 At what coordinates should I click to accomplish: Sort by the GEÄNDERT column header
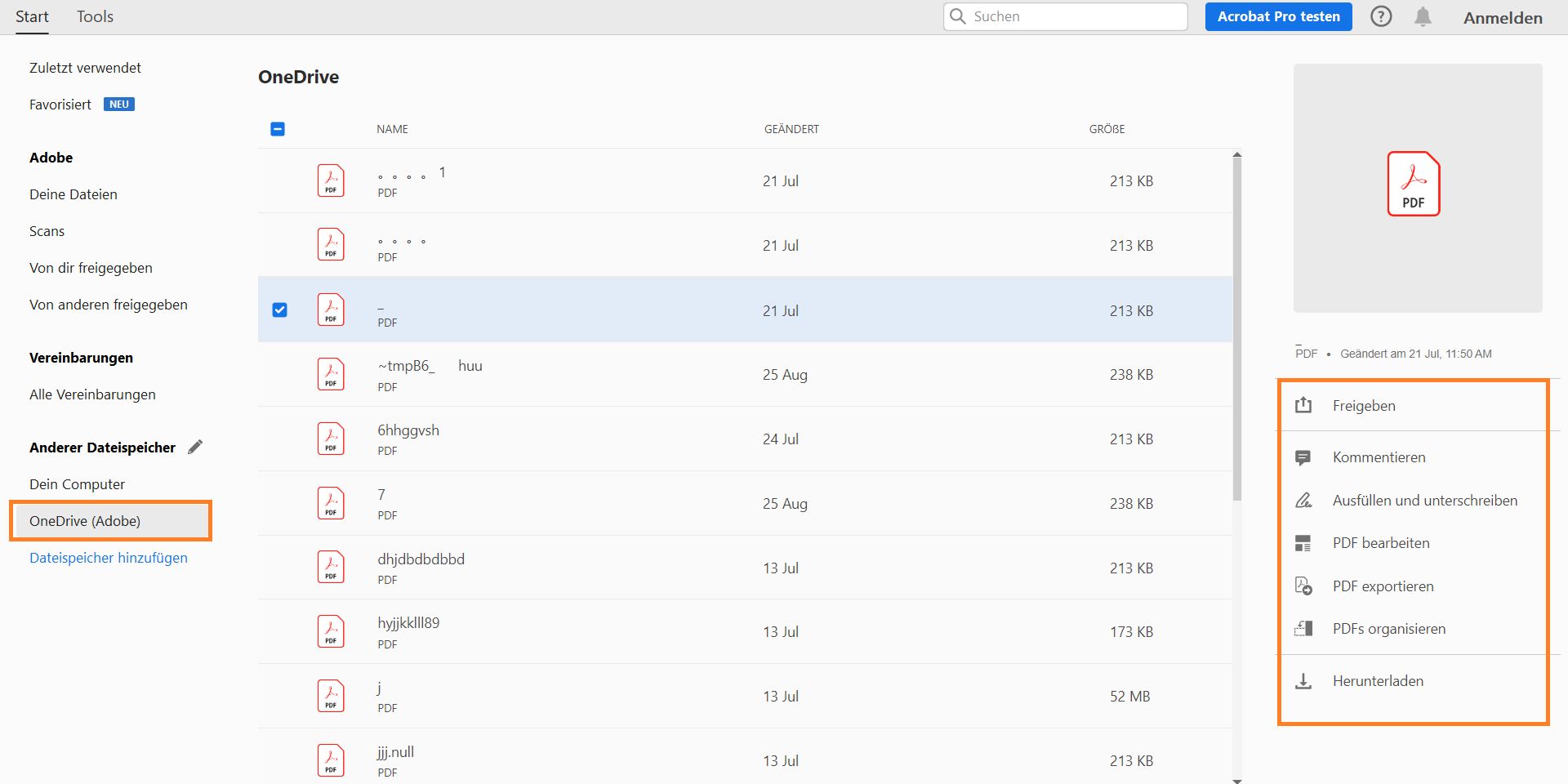pyautogui.click(x=791, y=129)
